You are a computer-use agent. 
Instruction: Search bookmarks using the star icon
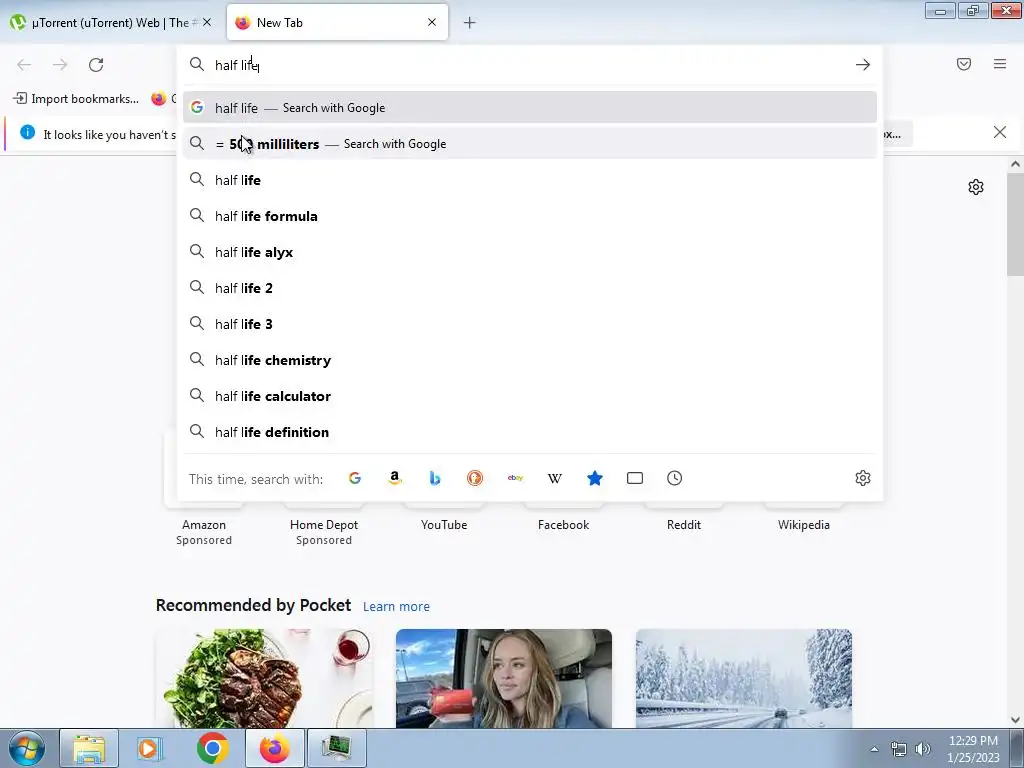(x=595, y=478)
